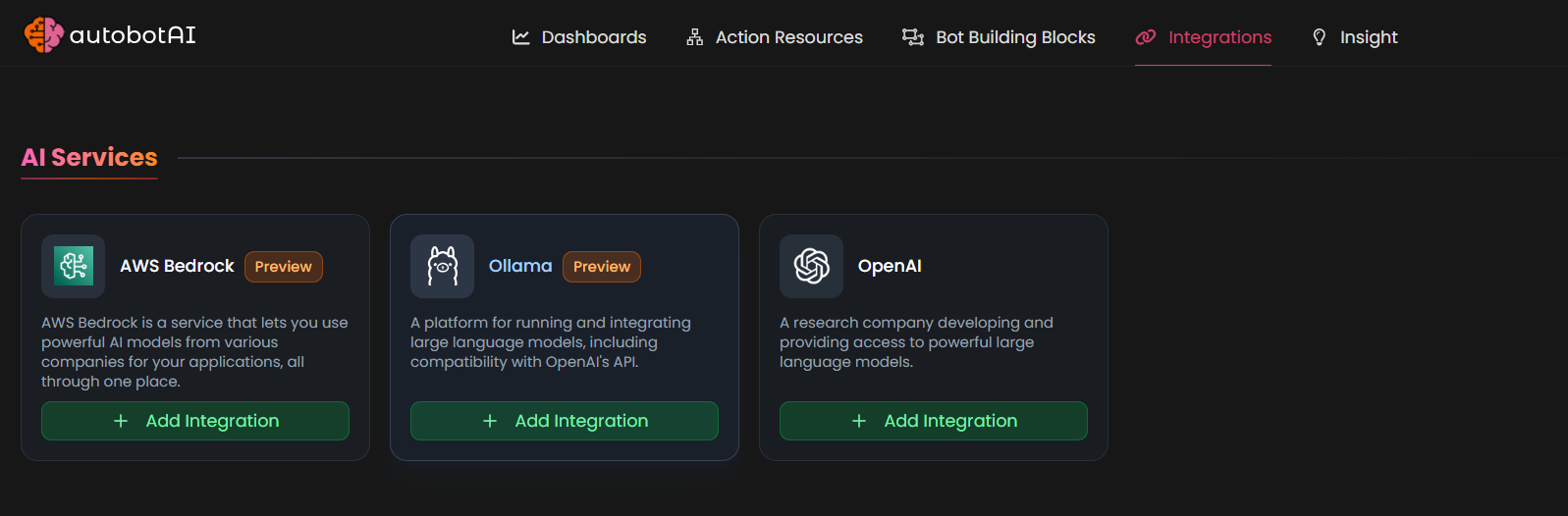Click the plus icon in OpenAI's button
This screenshot has height=516, width=1568.
859,421
